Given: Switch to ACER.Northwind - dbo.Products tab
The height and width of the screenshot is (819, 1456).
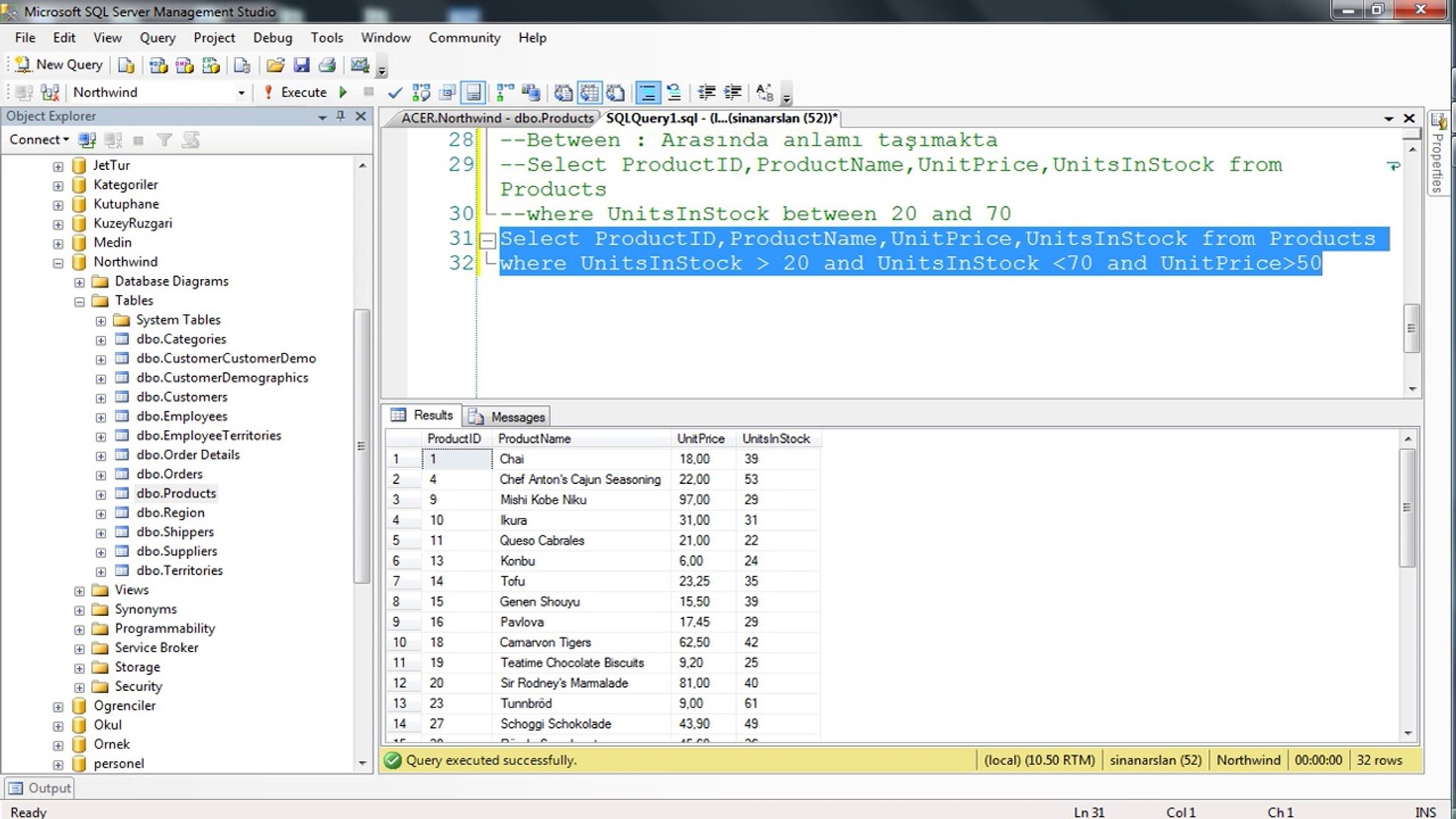Looking at the screenshot, I should click(496, 118).
